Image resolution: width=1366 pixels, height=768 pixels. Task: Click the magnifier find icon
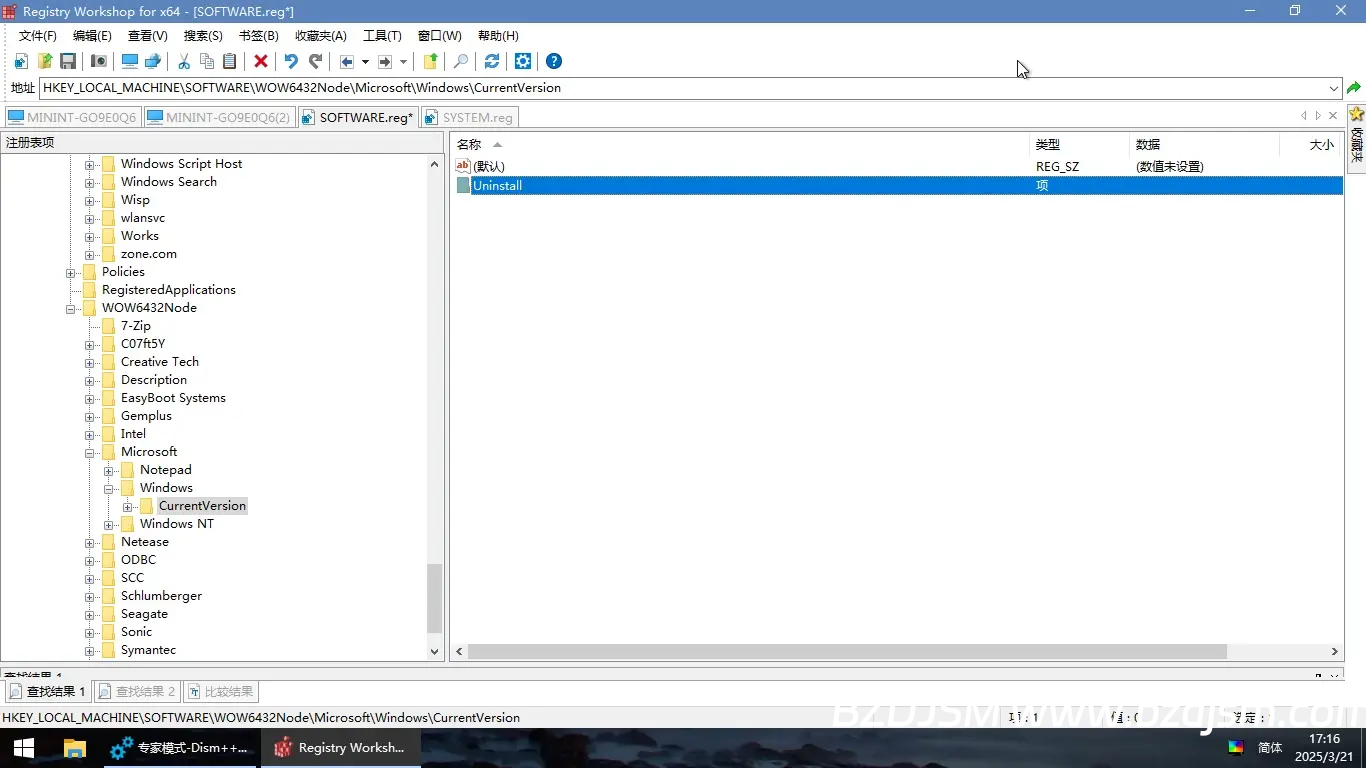pyautogui.click(x=461, y=62)
